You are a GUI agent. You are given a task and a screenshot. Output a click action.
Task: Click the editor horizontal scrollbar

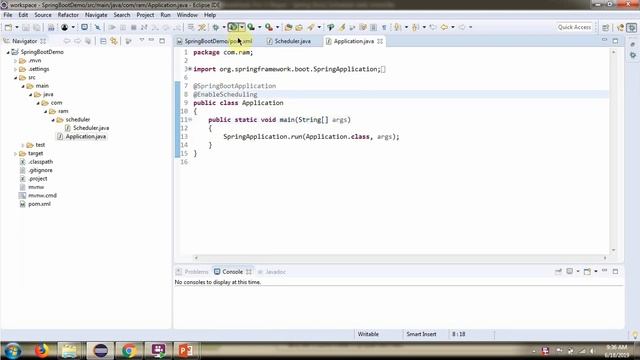(400, 258)
